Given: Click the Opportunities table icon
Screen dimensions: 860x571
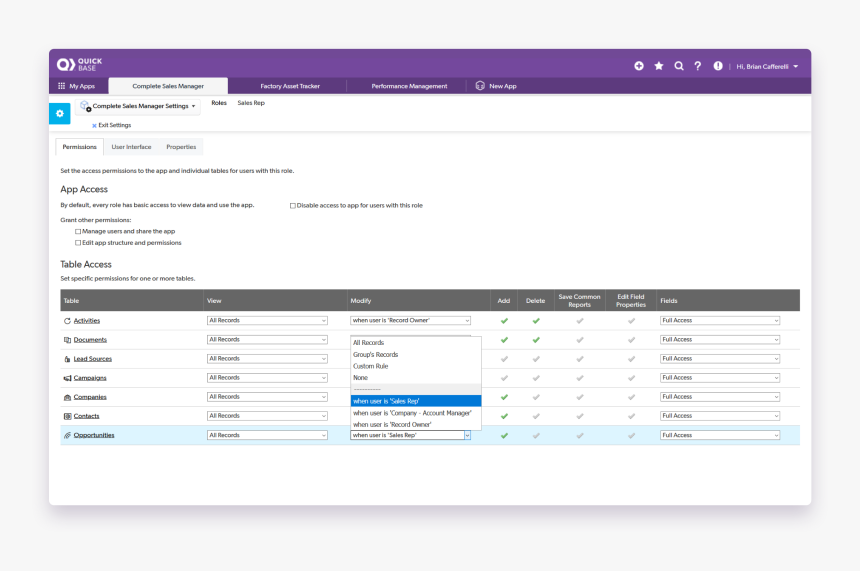Looking at the screenshot, I should pos(67,436).
